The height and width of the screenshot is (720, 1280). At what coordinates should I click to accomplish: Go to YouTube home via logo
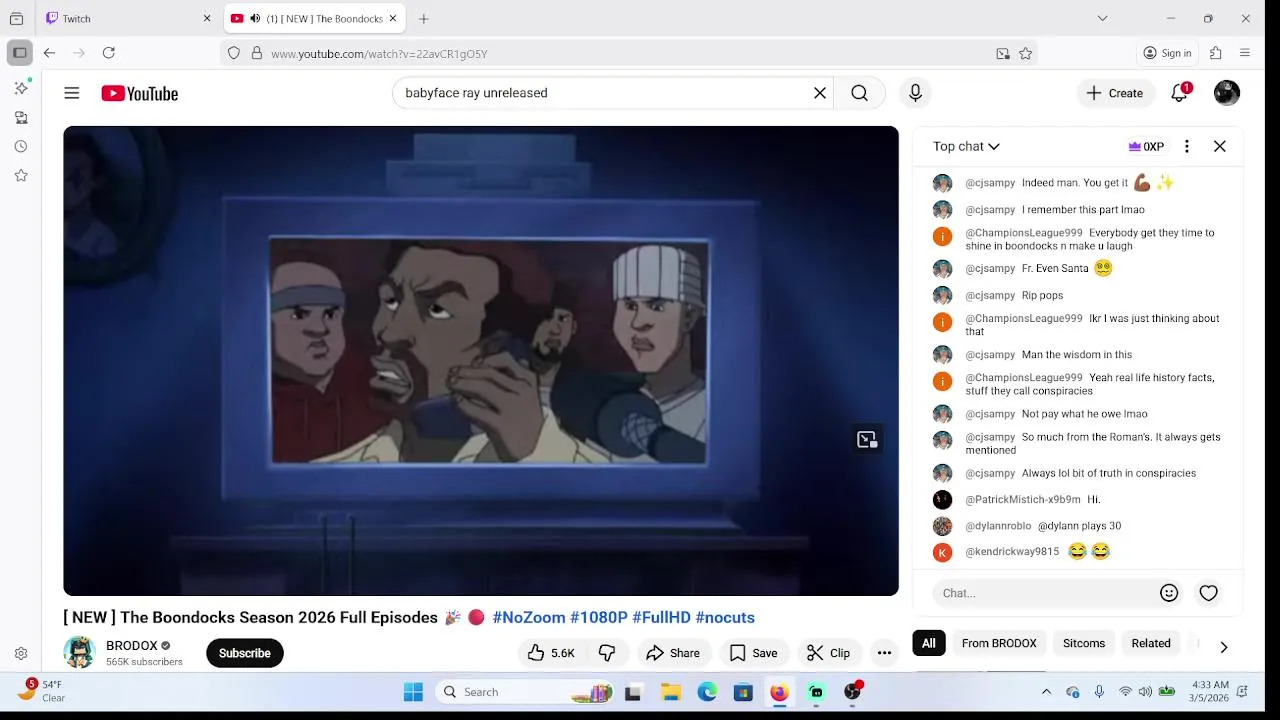point(139,93)
